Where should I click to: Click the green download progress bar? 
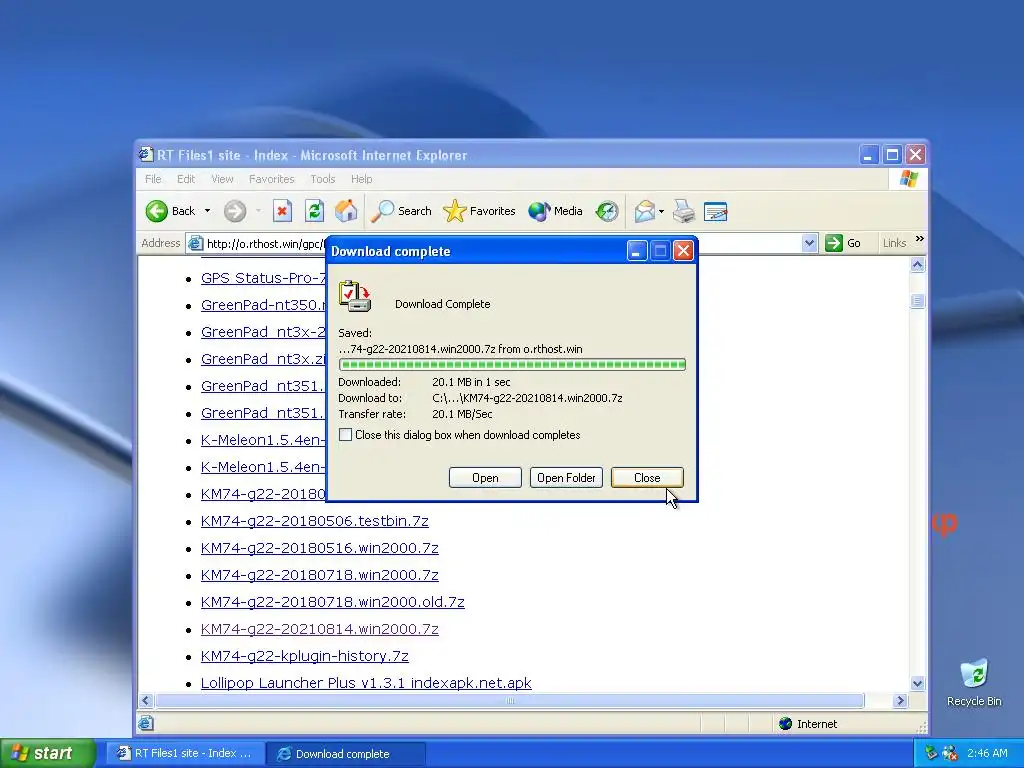pyautogui.click(x=512, y=364)
